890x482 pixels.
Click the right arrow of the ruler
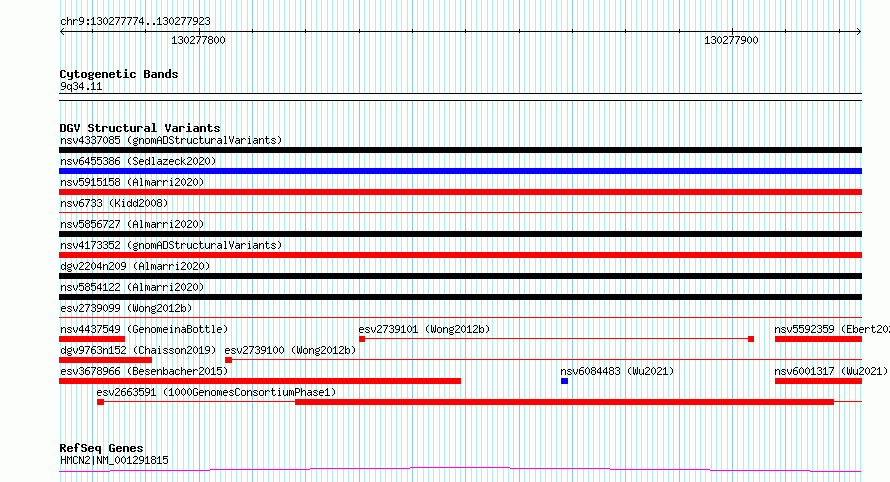point(859,32)
